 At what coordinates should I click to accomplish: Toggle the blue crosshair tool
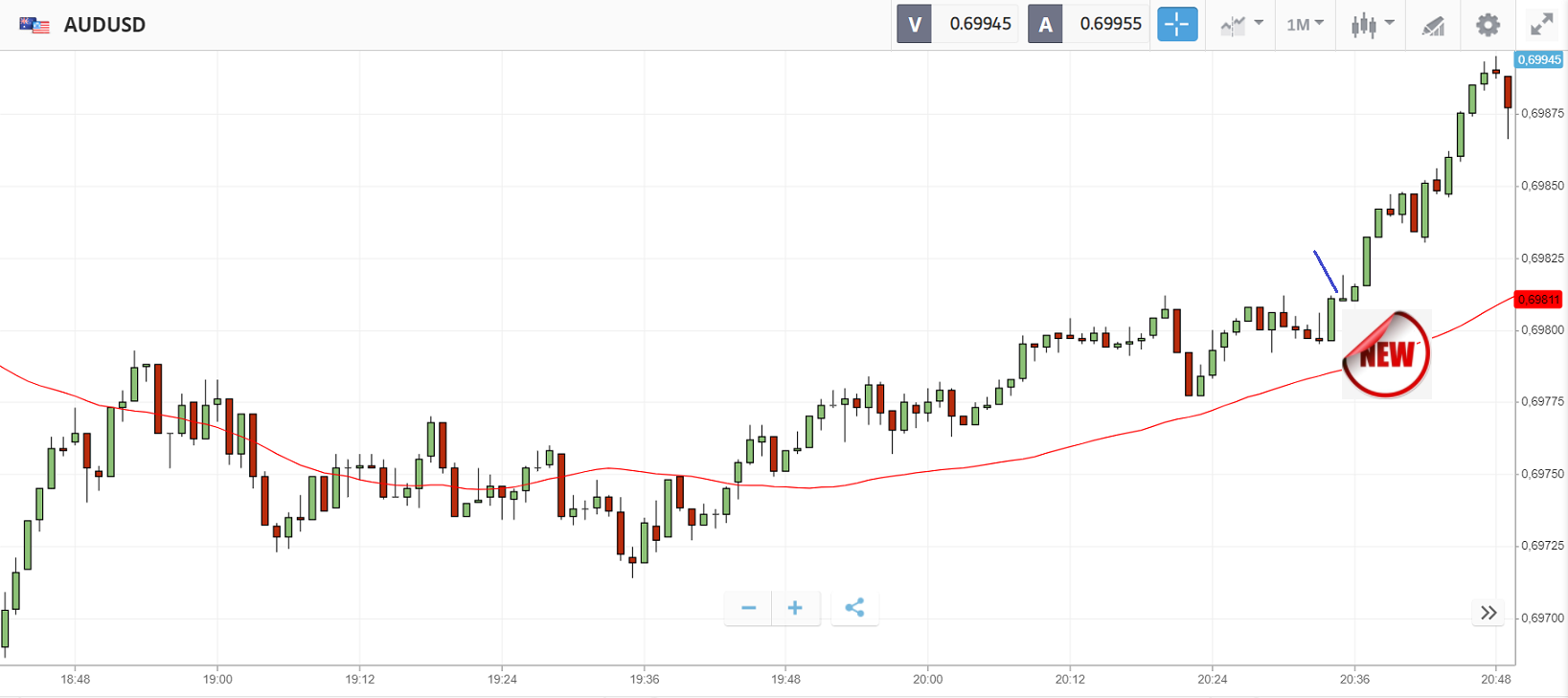pyautogui.click(x=1177, y=24)
